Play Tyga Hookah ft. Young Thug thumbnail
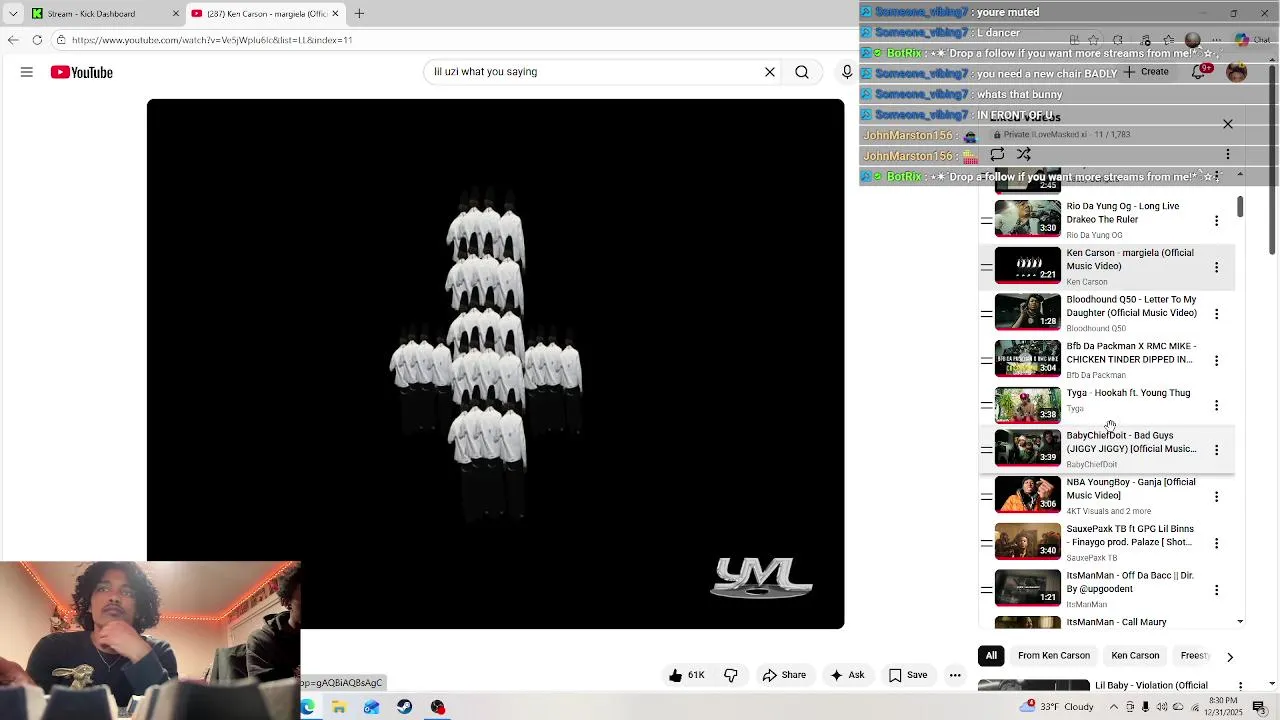 tap(1028, 405)
